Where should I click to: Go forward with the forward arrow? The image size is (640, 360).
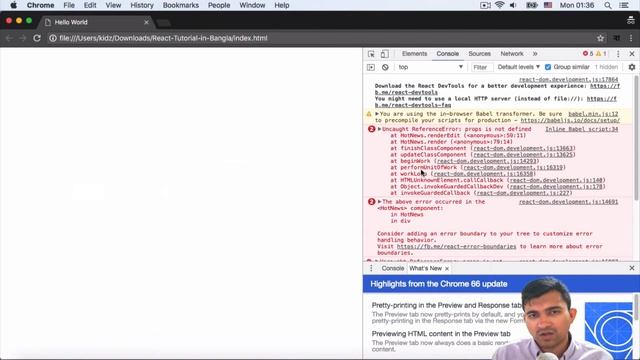[x=22, y=38]
